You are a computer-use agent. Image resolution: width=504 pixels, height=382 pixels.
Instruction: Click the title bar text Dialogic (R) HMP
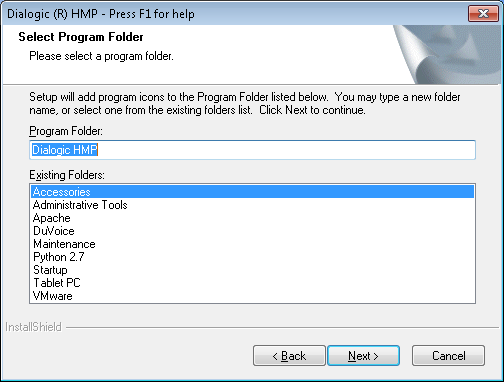tap(52, 14)
